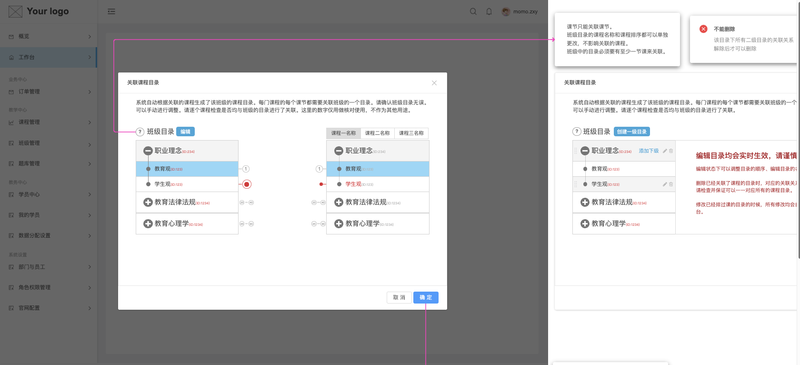
Task: Open notifications bell in the header
Action: coord(489,12)
